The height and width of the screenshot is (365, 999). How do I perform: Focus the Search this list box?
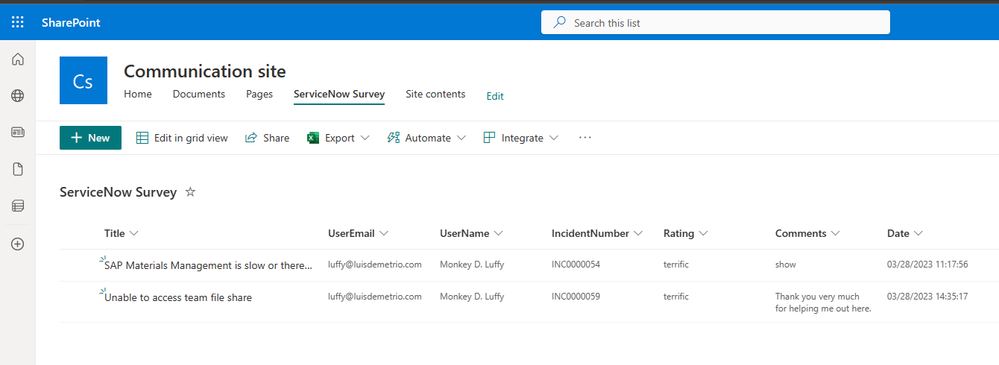[715, 22]
